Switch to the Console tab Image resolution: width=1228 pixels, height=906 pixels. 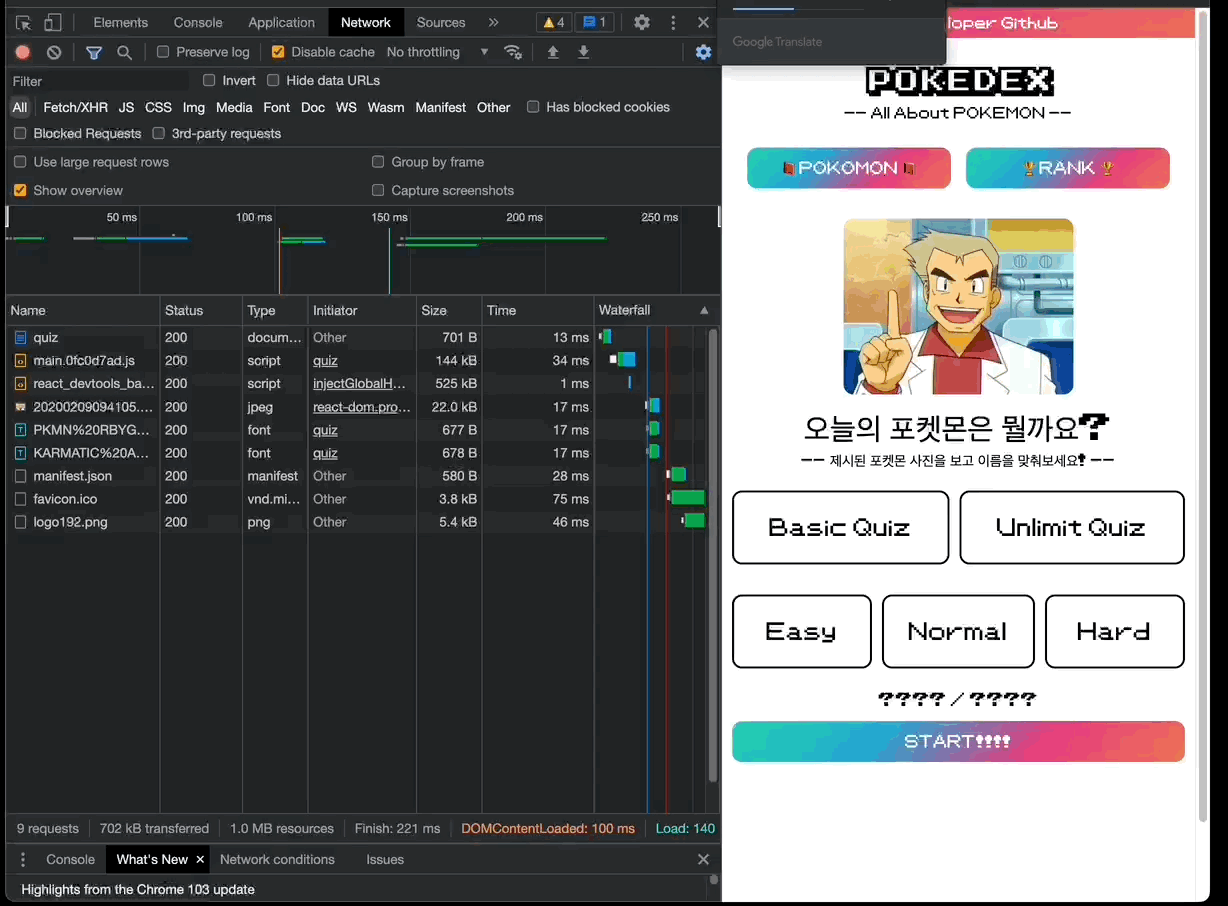pos(198,22)
